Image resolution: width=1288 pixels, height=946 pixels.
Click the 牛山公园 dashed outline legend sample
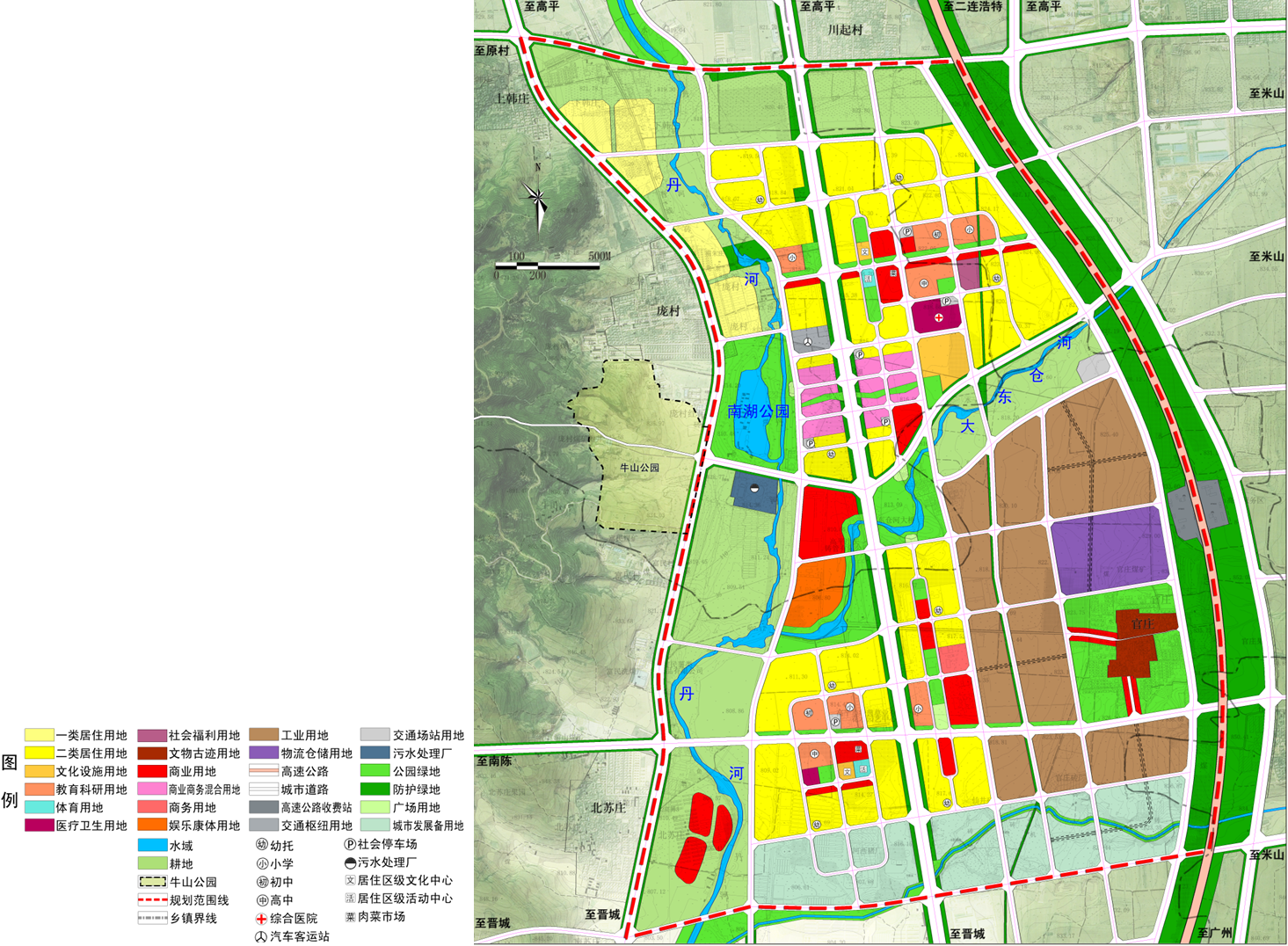click(152, 882)
